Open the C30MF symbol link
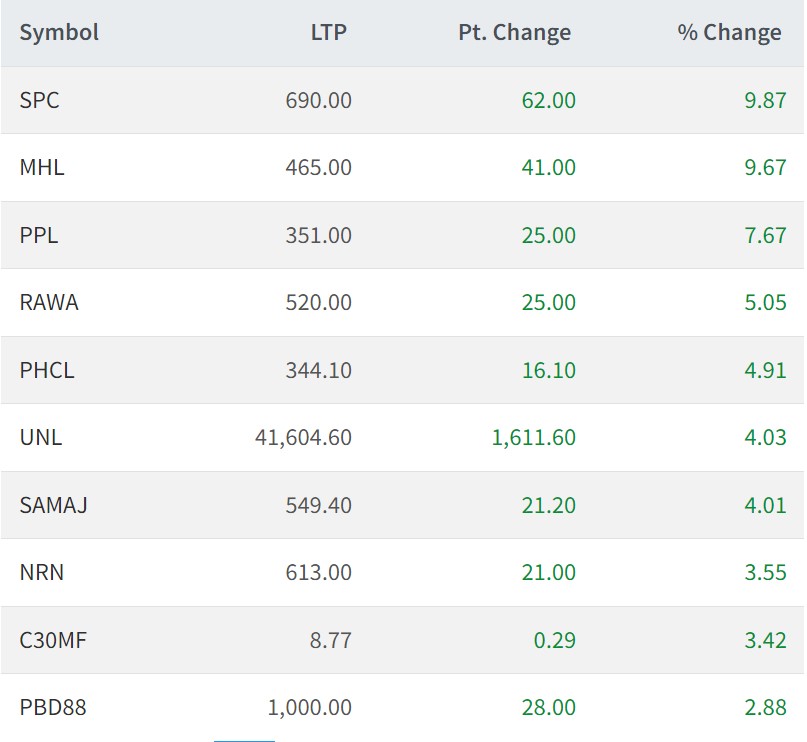 pos(53,640)
